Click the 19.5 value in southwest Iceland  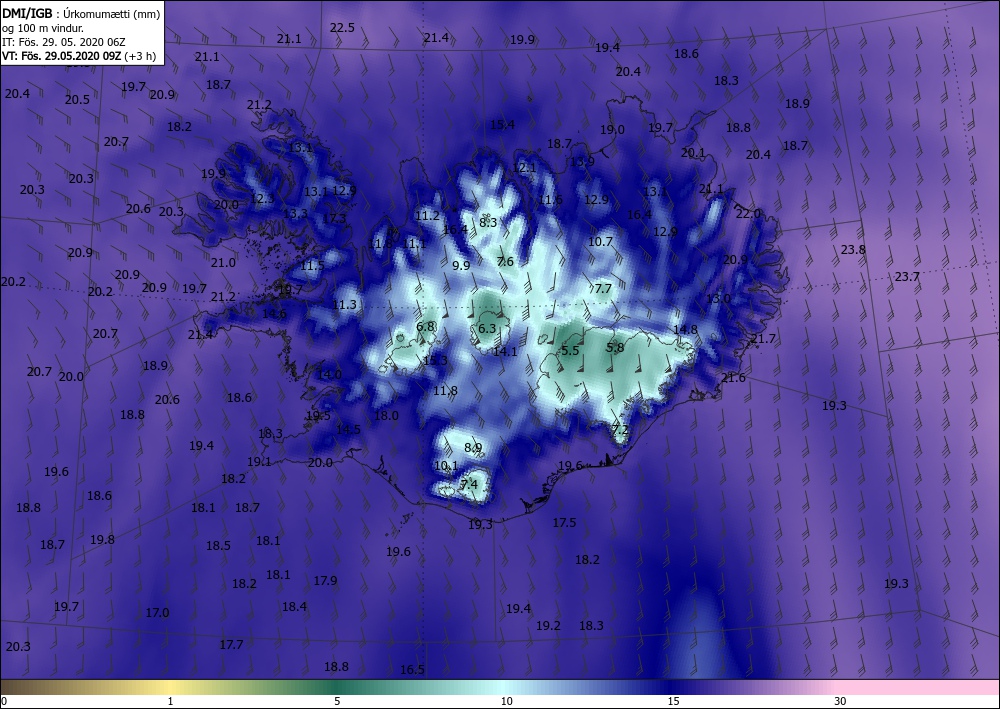click(x=318, y=416)
